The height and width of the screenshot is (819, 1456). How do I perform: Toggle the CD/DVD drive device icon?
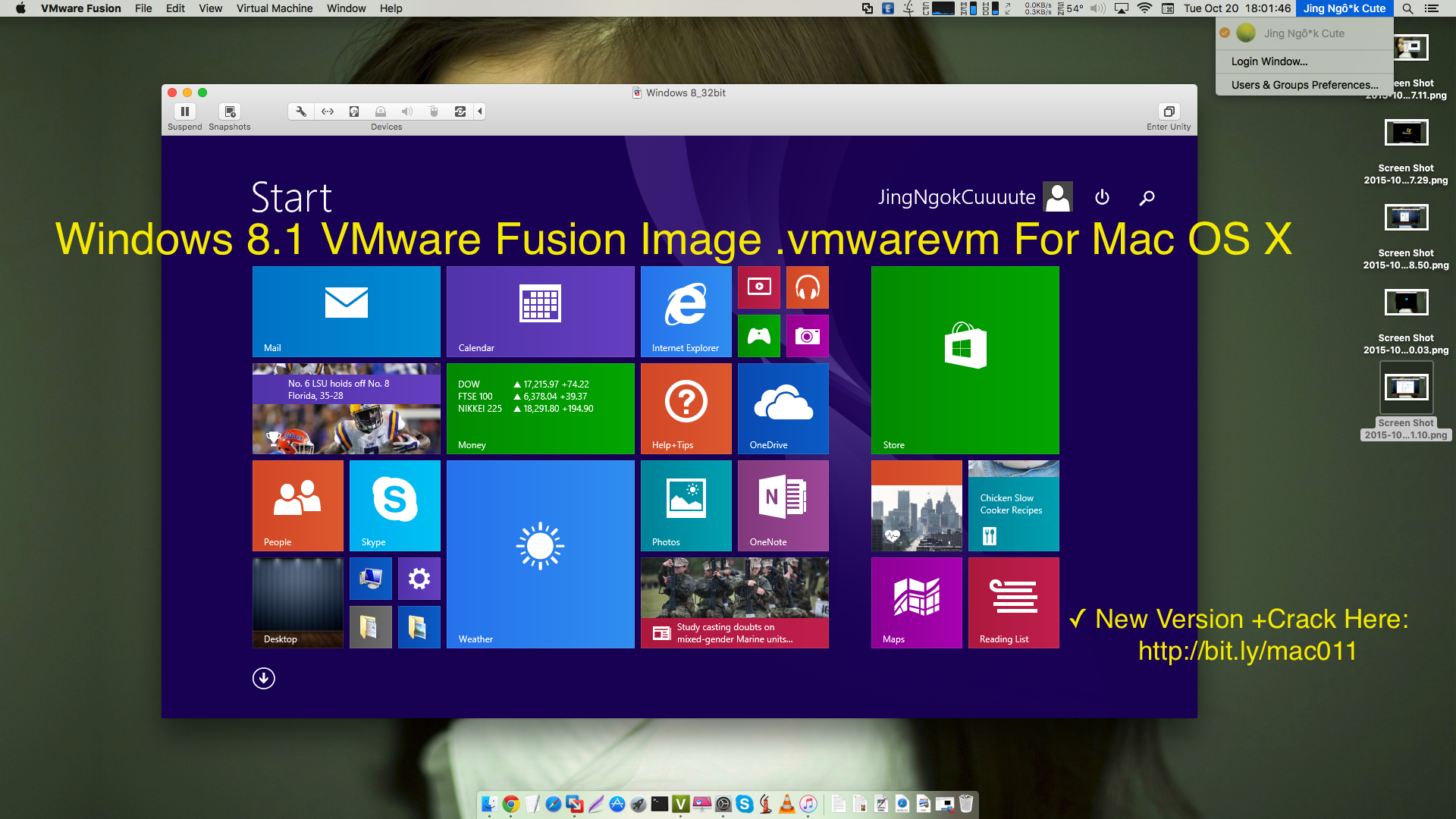coord(381,111)
